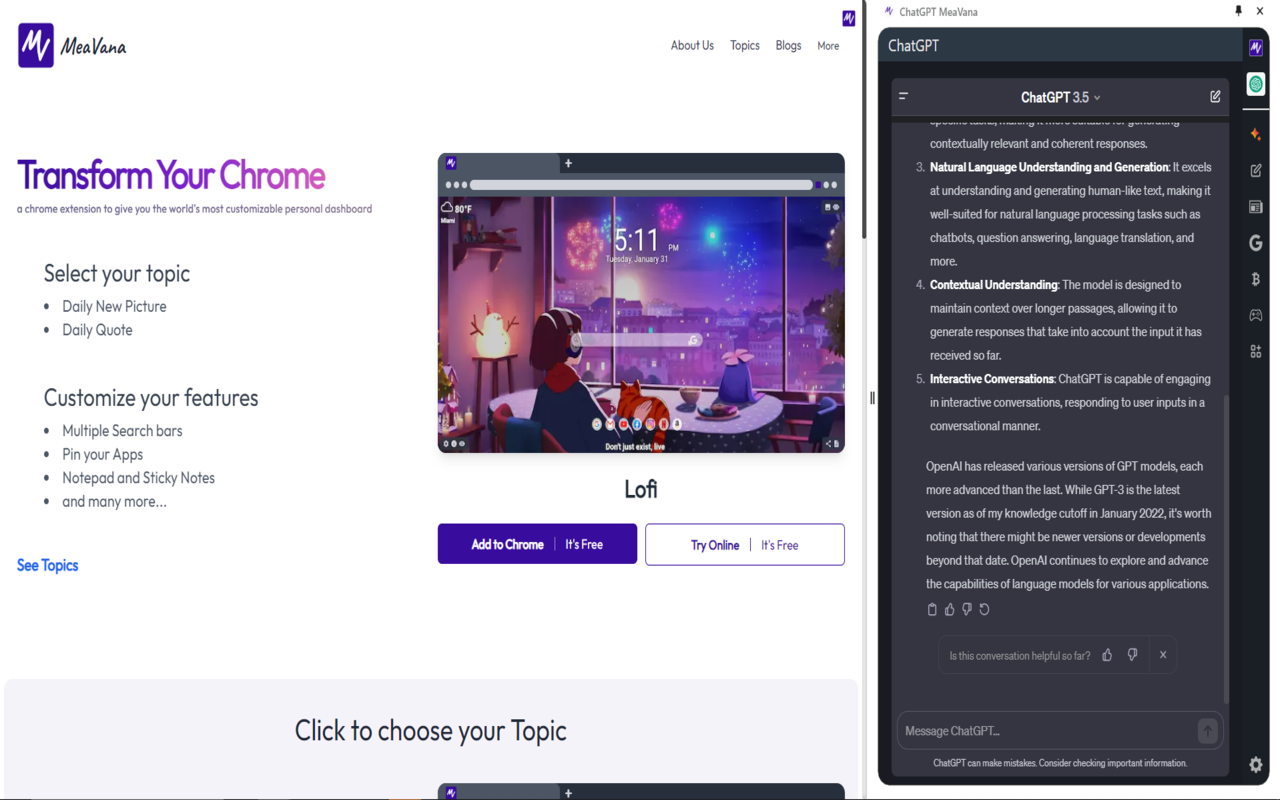This screenshot has width=1280, height=800.
Task: Click the 'Transform Your Chrome' heading
Action: [171, 175]
